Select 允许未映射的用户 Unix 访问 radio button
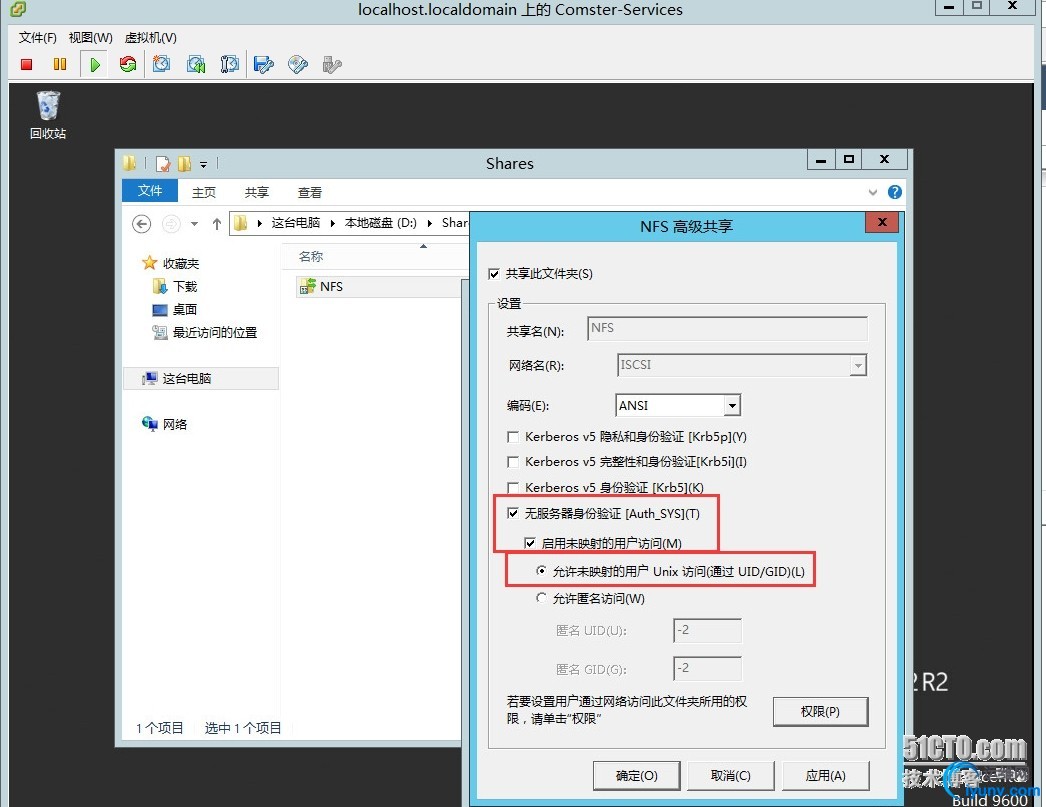 [x=541, y=571]
